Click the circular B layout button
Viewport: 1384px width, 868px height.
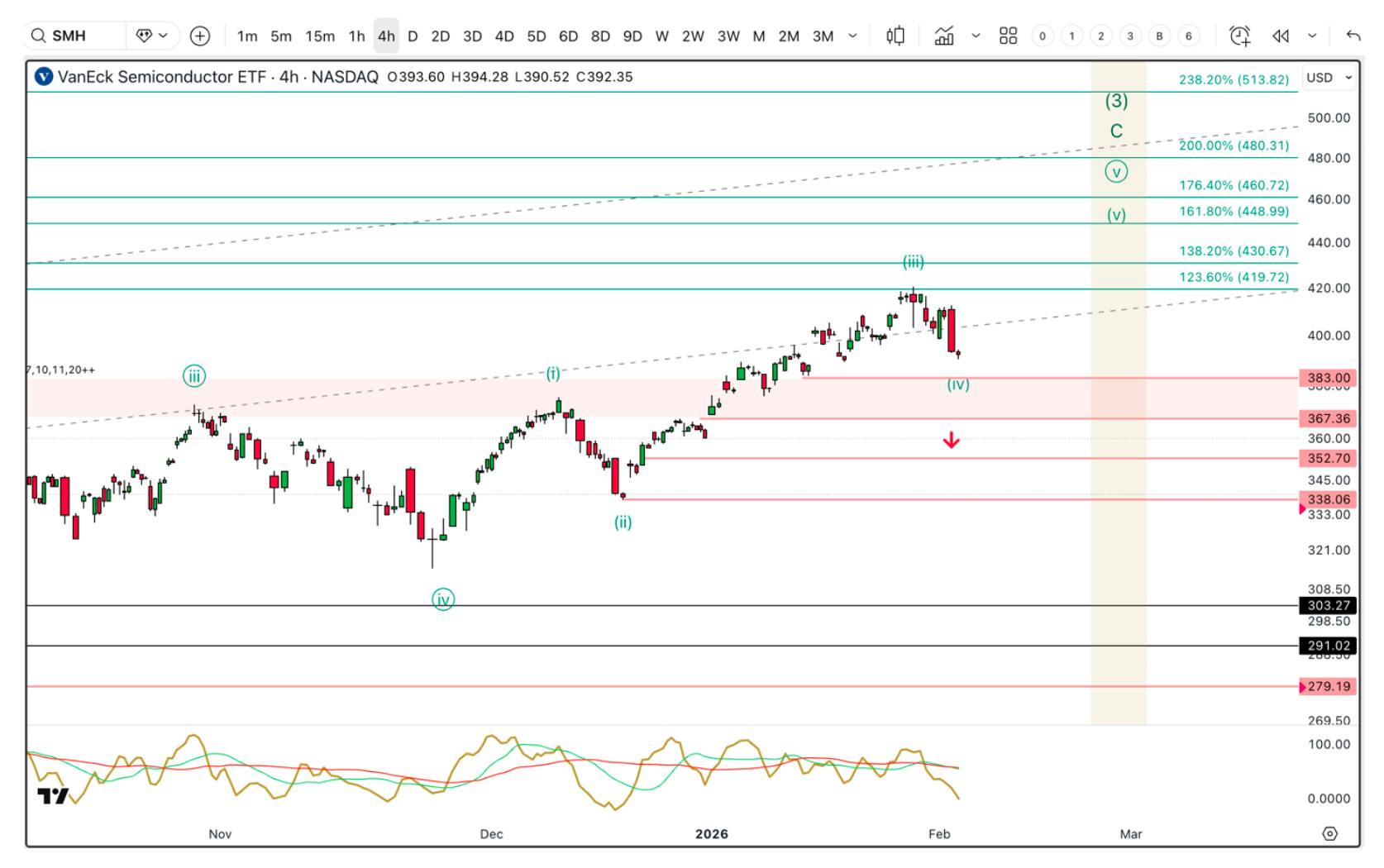click(1159, 36)
